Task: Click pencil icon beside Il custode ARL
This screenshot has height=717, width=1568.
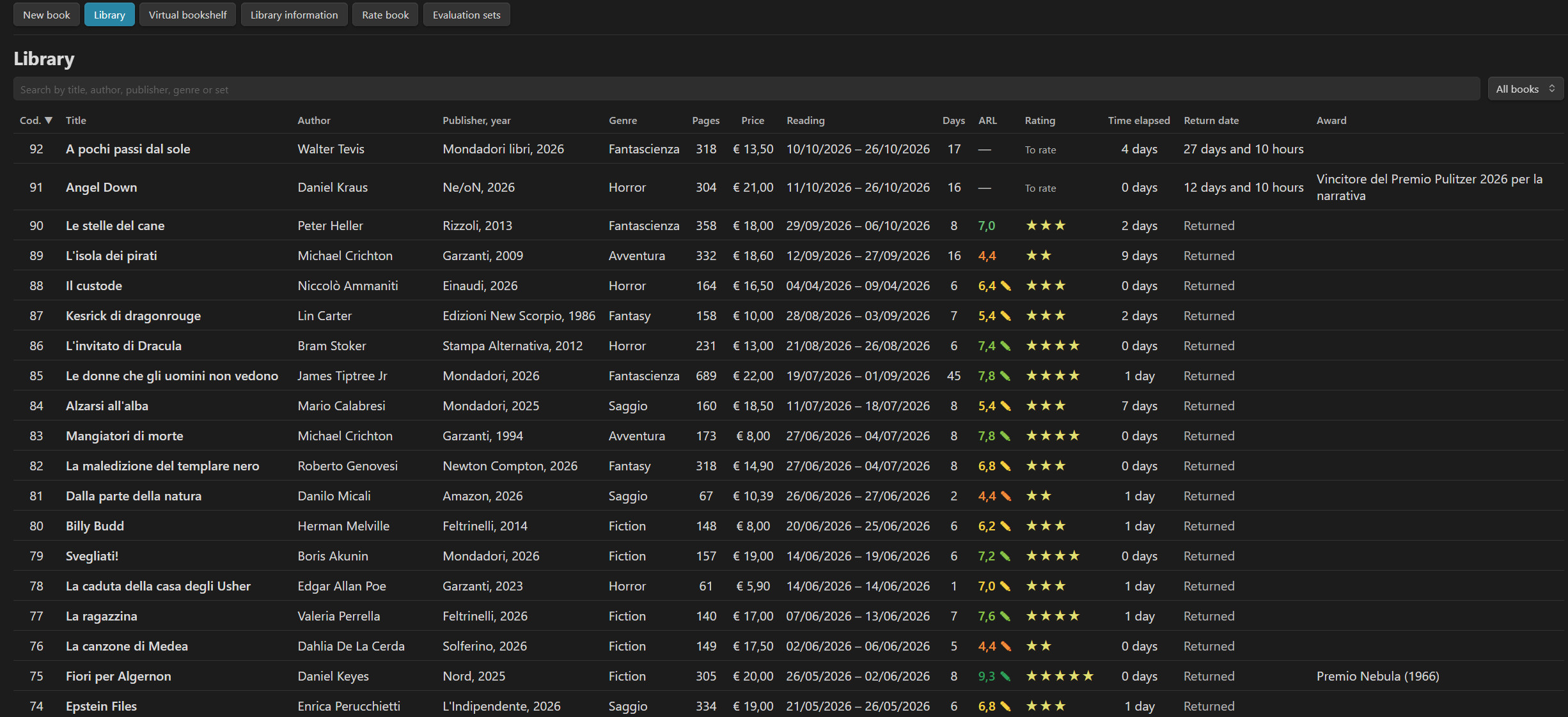Action: [1006, 286]
